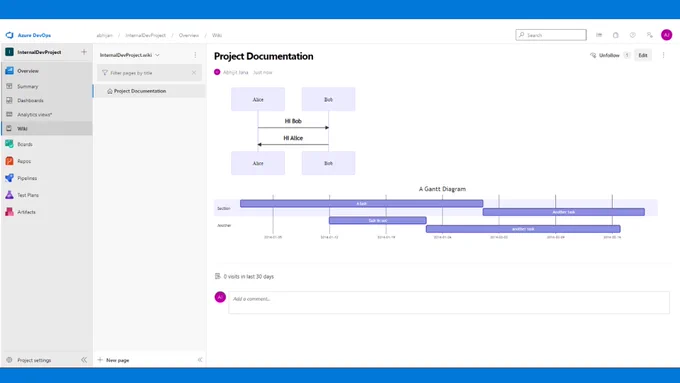Click 'Hi Bob' message text
680x383 pixels.
pyautogui.click(x=293, y=121)
